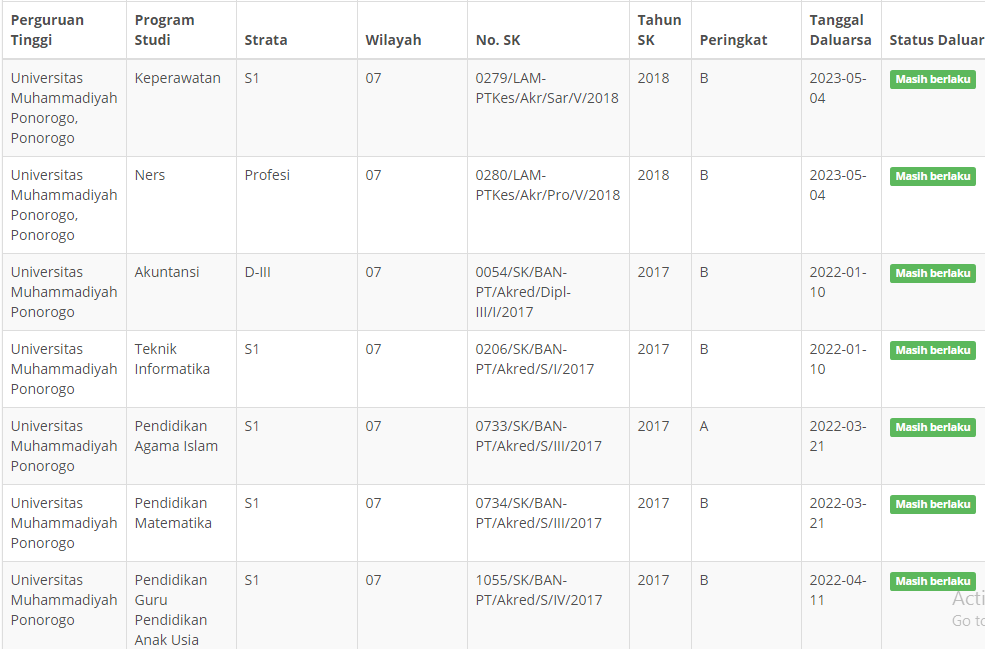Click Masih berlaku badge in Akuntansi row
This screenshot has width=985, height=649.
click(x=932, y=273)
